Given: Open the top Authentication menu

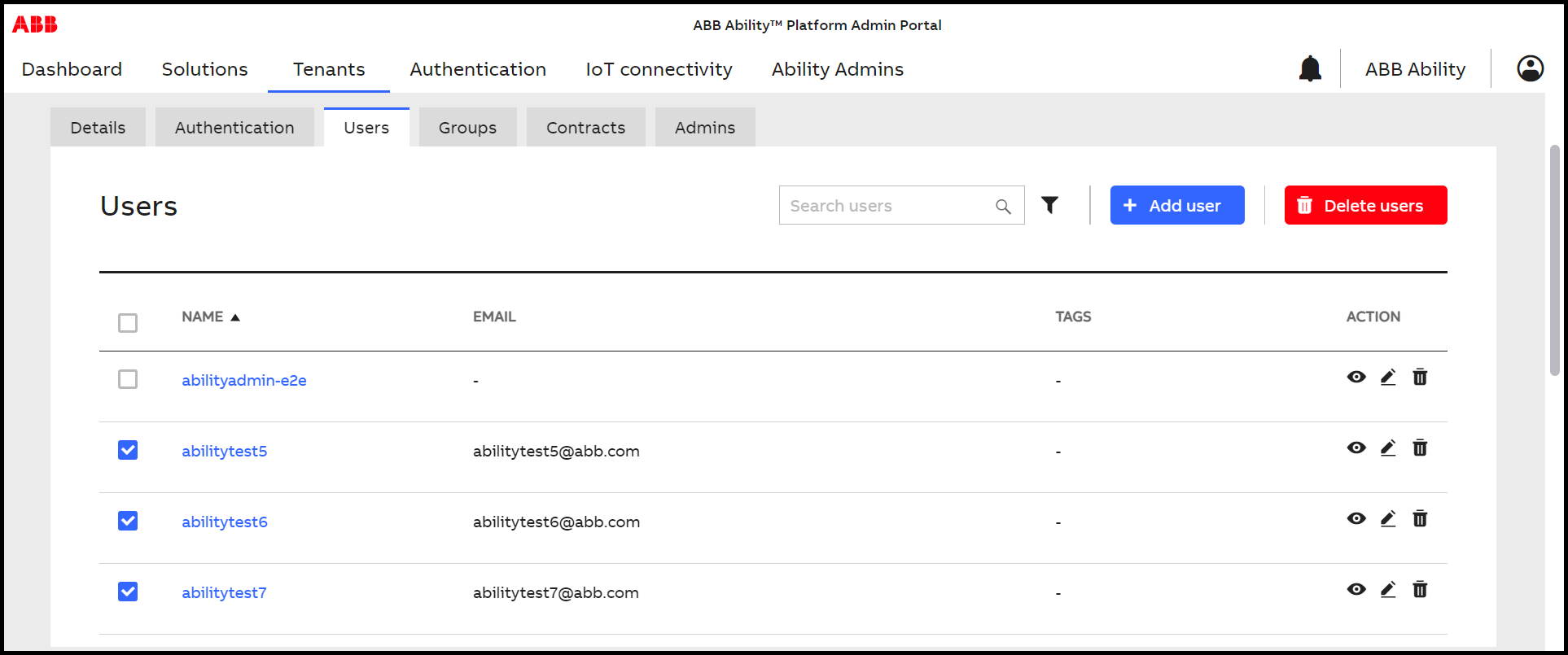Looking at the screenshot, I should point(478,69).
